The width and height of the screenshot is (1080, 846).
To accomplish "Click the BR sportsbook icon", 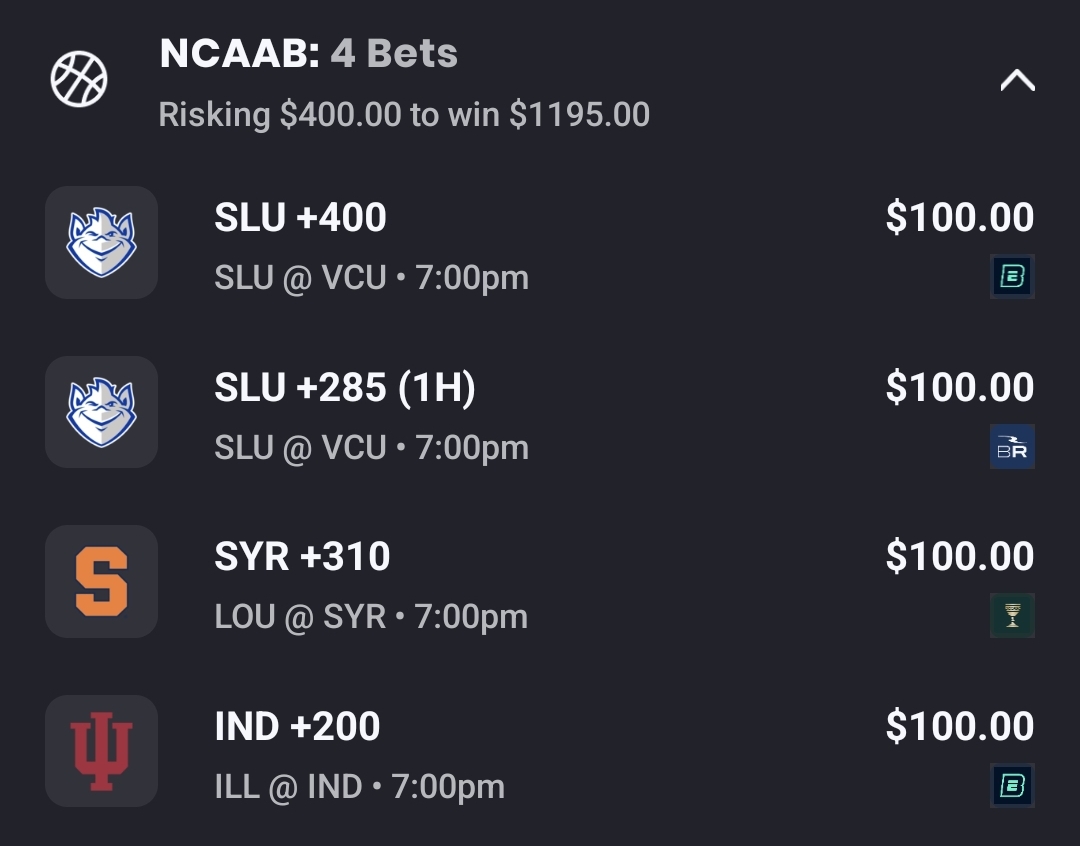I will (1012, 447).
